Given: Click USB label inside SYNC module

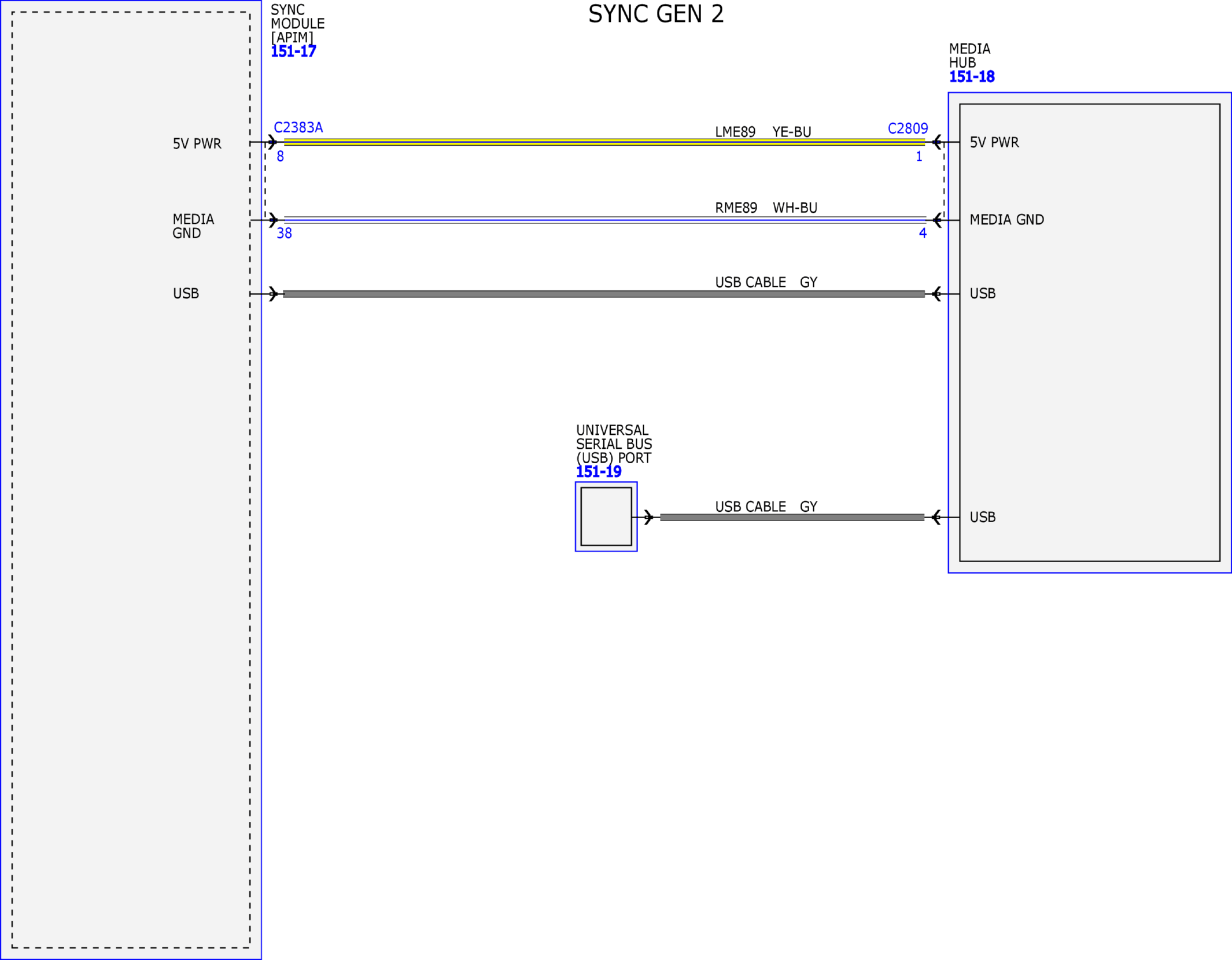Looking at the screenshot, I should click(x=186, y=294).
